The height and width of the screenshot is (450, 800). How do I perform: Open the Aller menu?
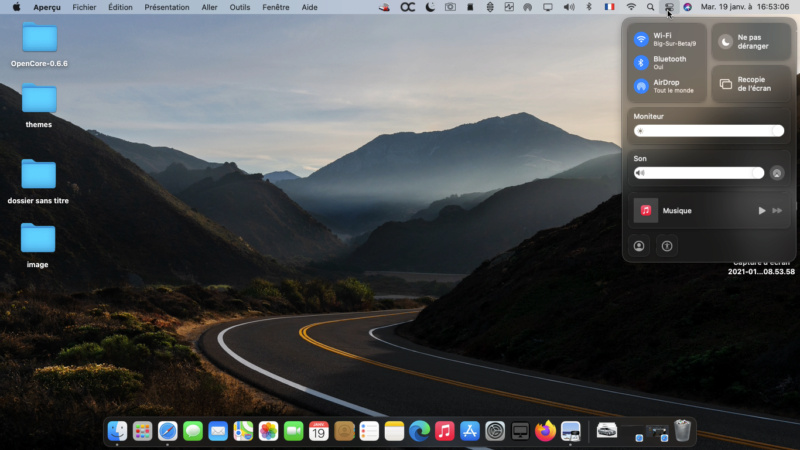209,7
